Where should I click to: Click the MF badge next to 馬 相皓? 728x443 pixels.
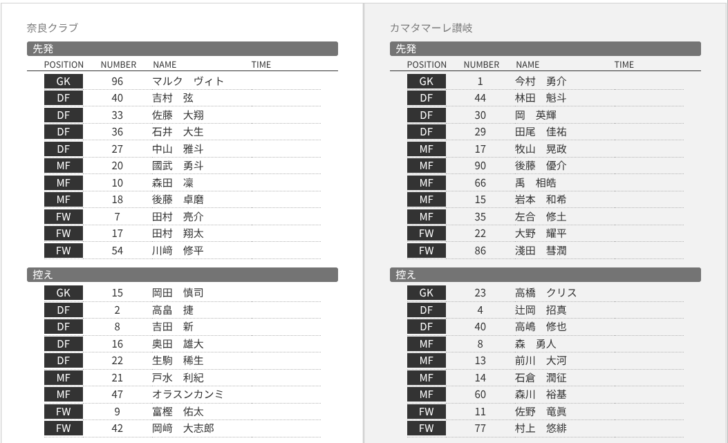pyautogui.click(x=426, y=183)
